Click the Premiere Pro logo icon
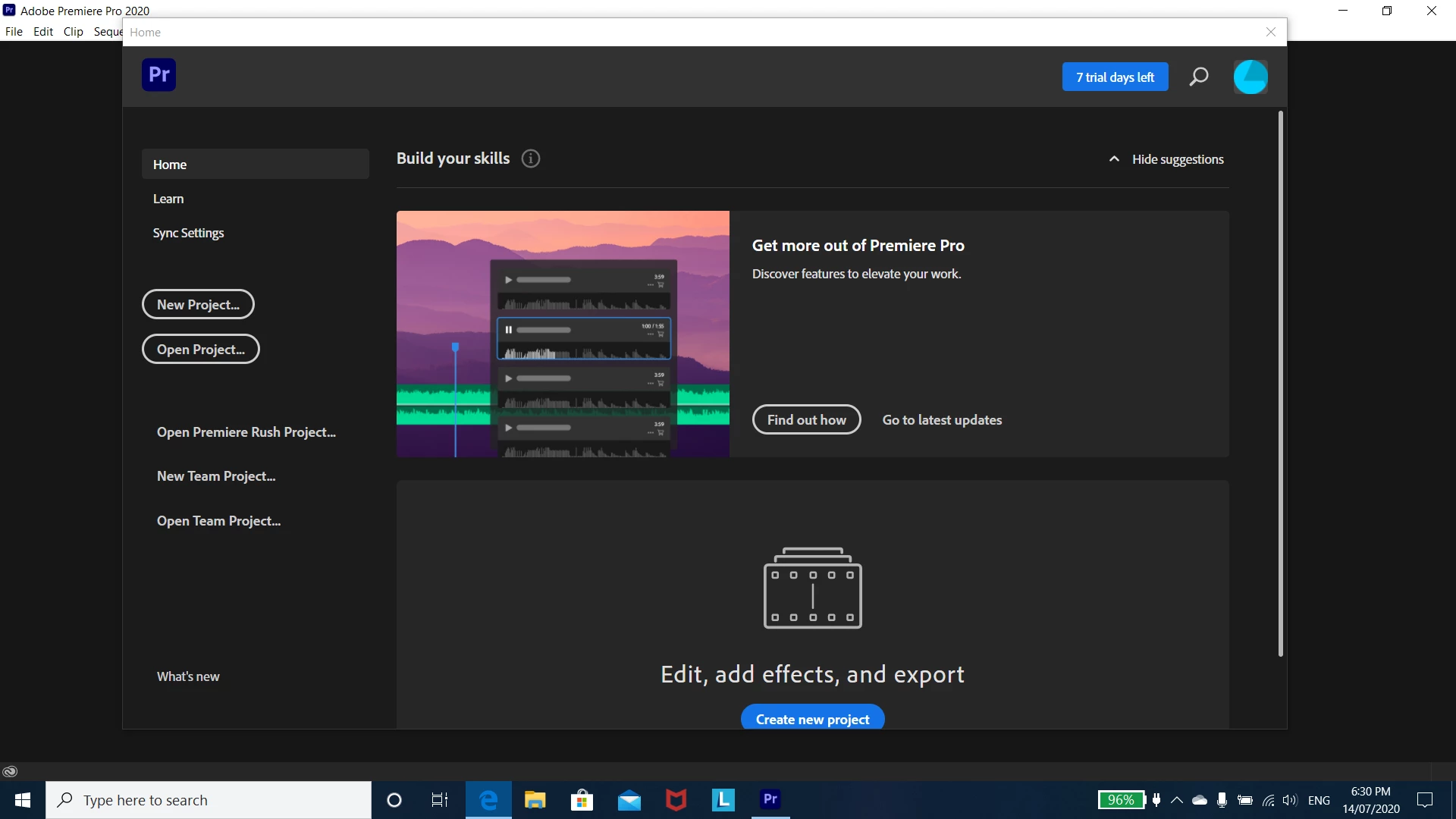The height and width of the screenshot is (819, 1456). (x=158, y=75)
